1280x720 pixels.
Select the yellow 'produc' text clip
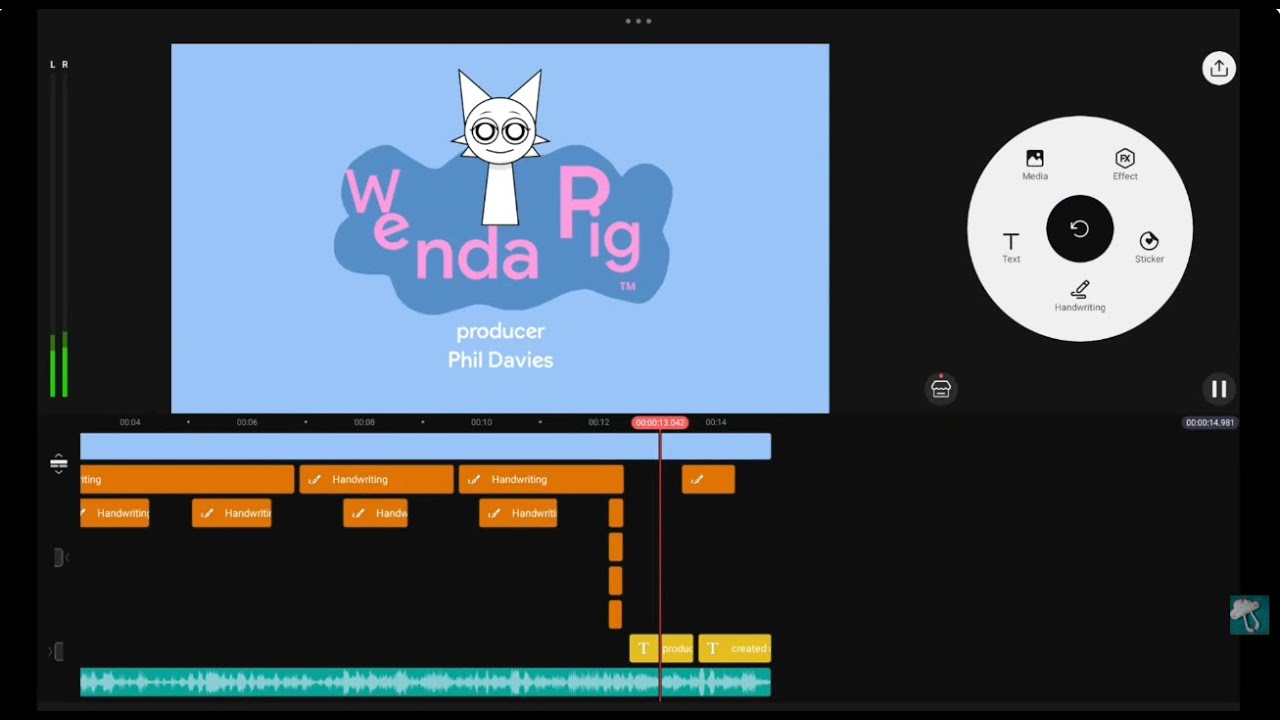tap(661, 648)
